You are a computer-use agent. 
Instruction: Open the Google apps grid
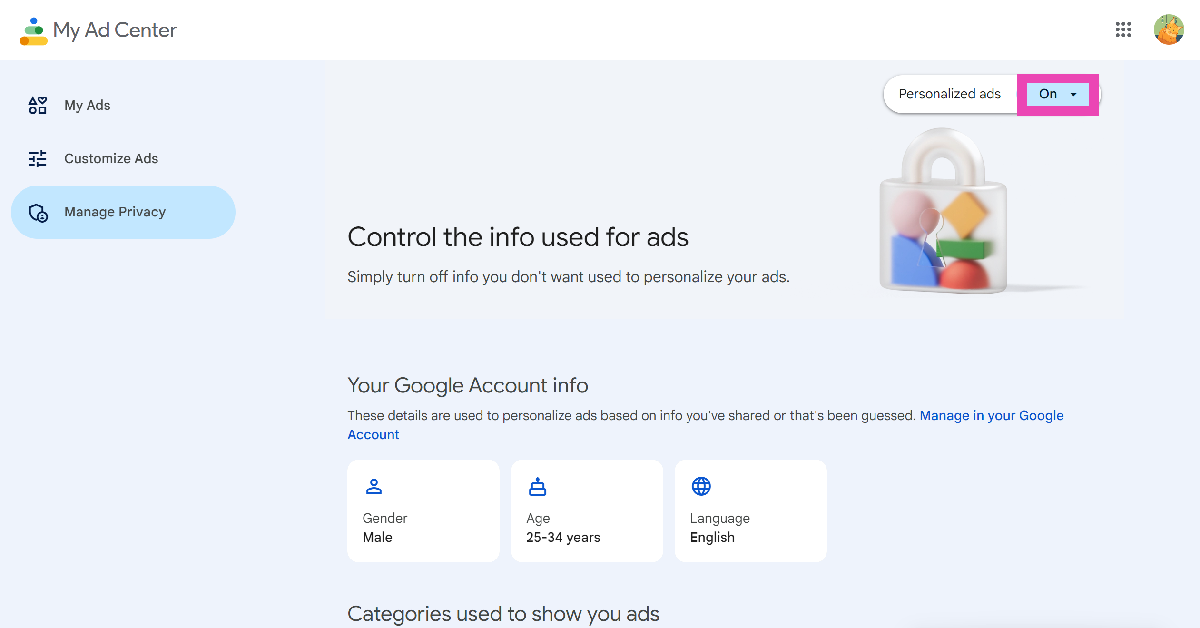point(1123,30)
